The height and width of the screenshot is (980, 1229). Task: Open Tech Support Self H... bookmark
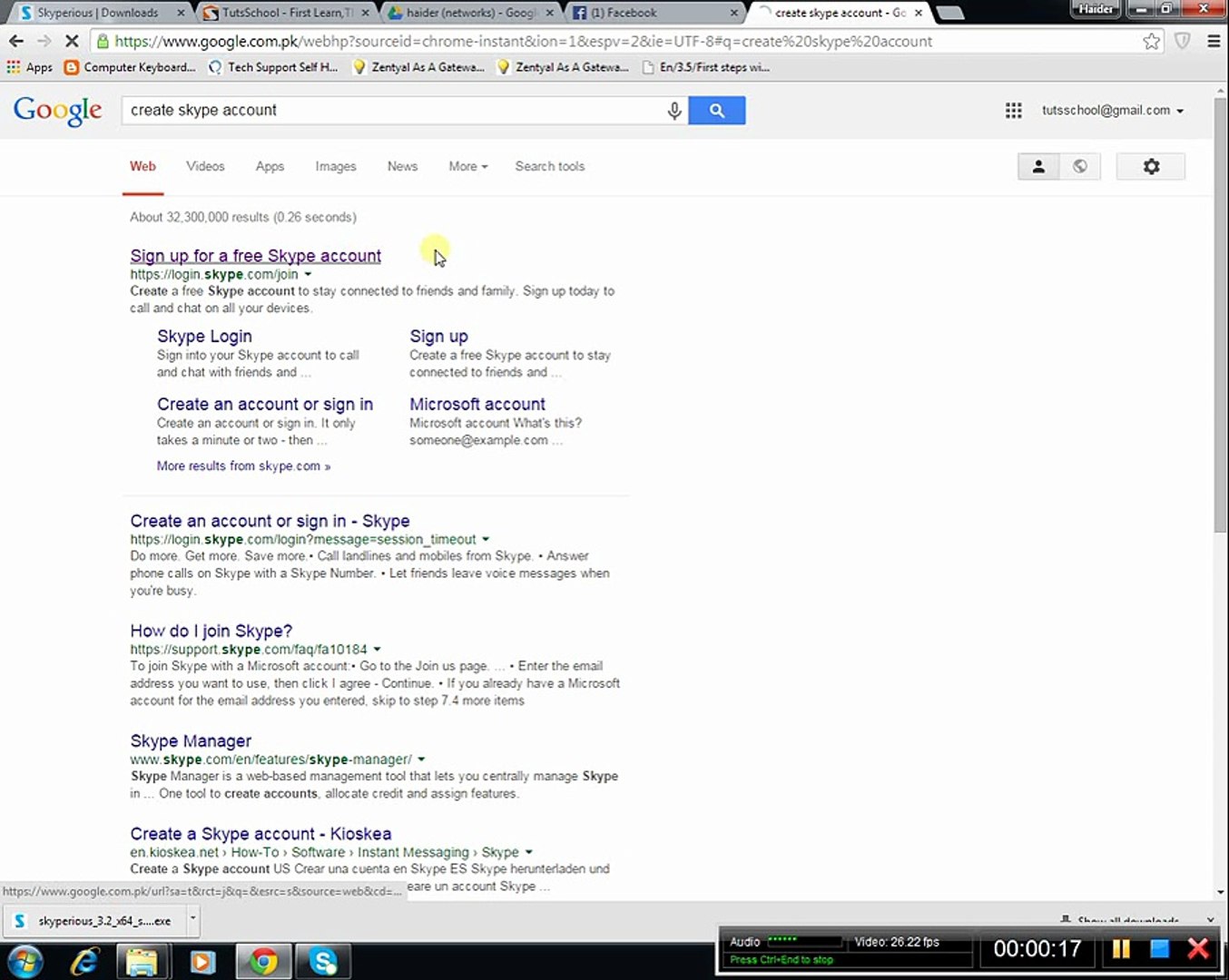[x=273, y=67]
